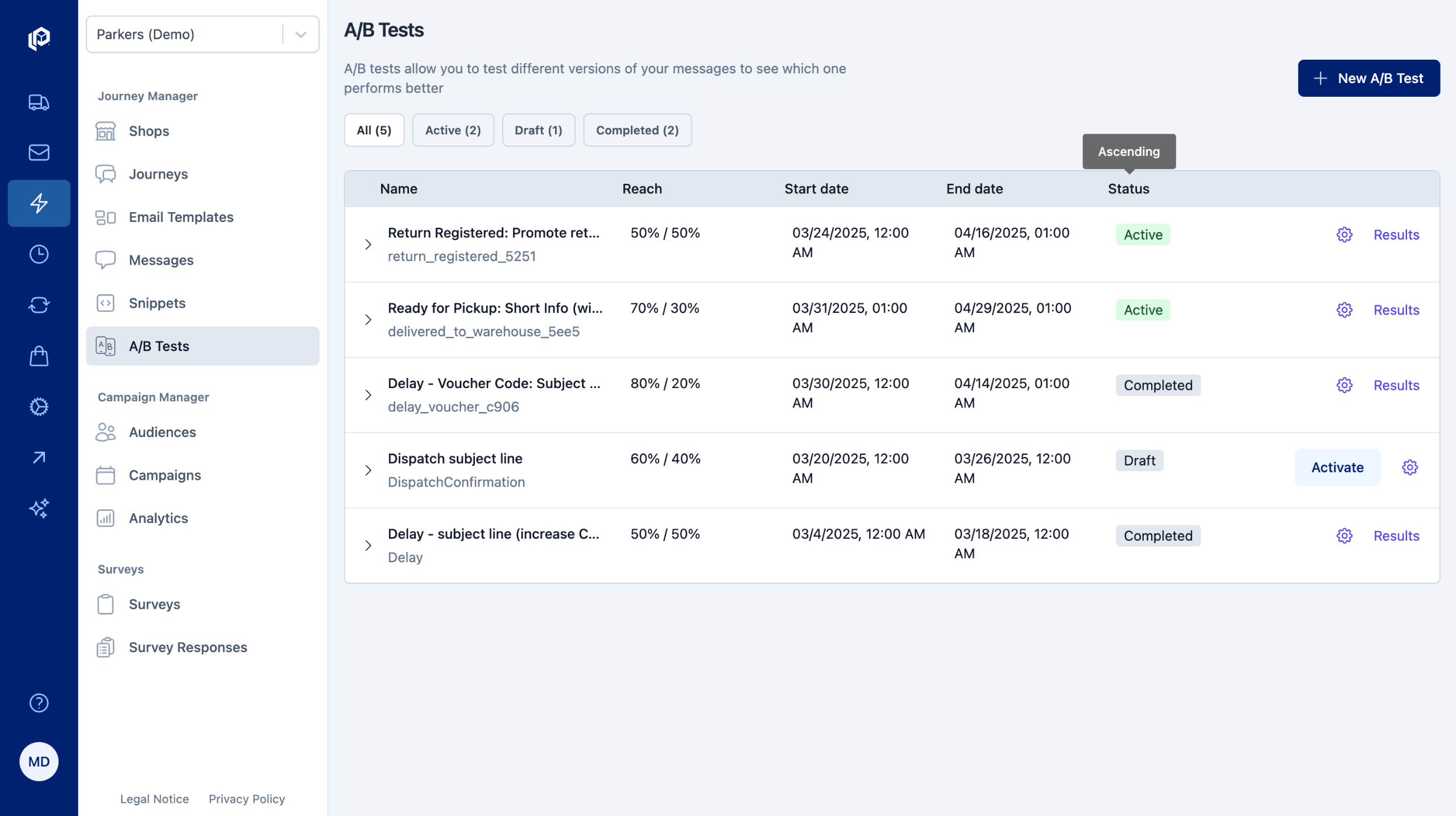Switch to the Active (2) filter tab
This screenshot has height=816, width=1456.
click(x=453, y=130)
